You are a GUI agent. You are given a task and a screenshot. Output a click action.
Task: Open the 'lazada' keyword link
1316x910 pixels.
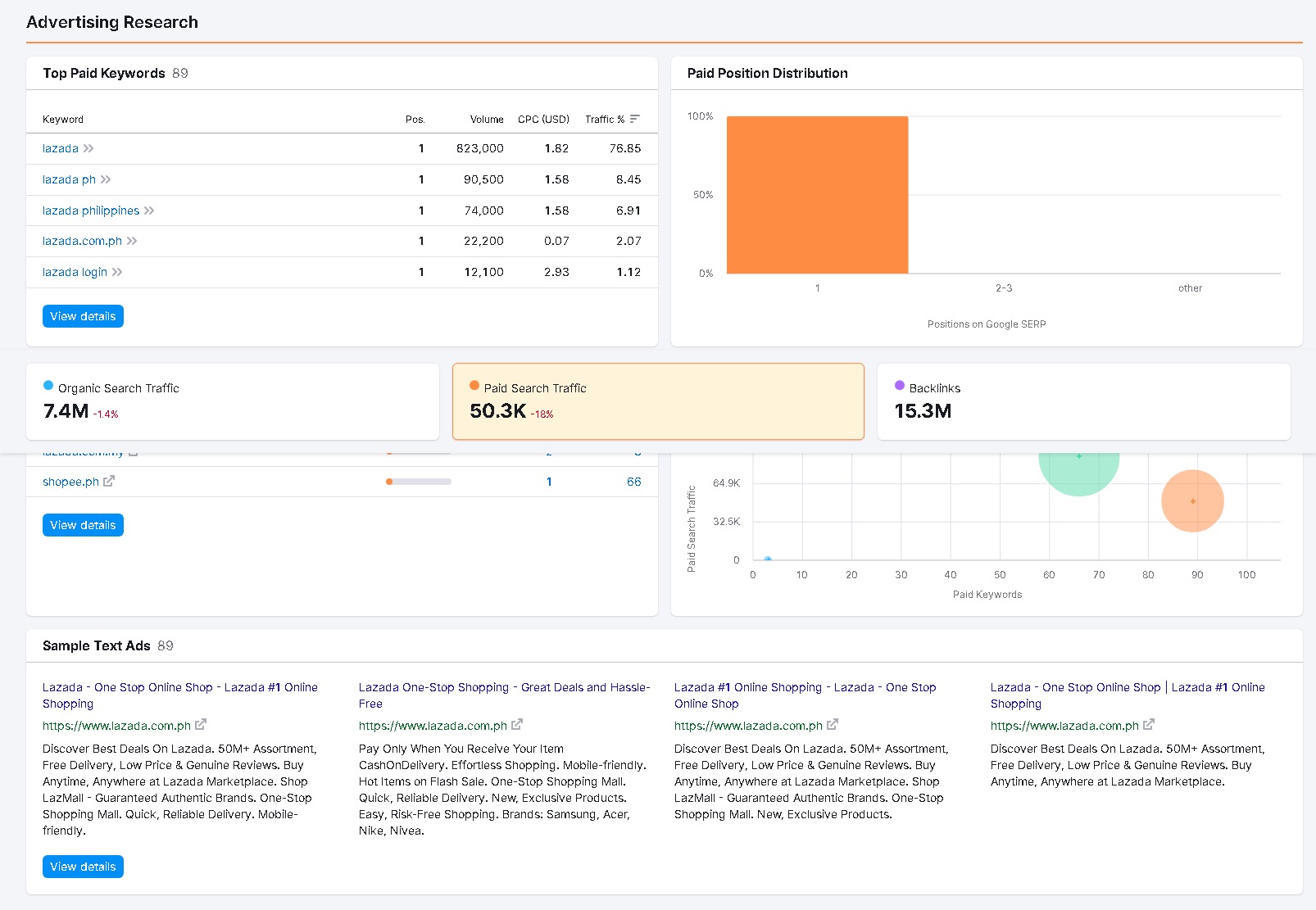(61, 148)
